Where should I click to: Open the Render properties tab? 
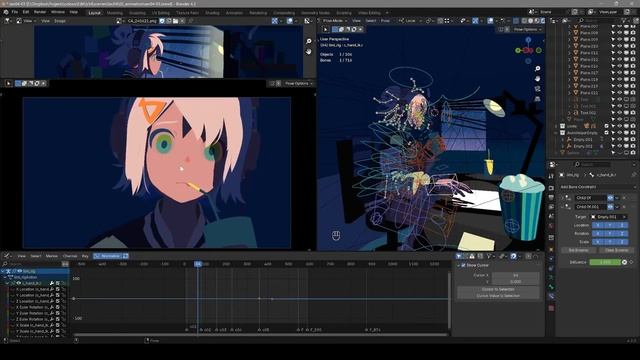point(551,188)
